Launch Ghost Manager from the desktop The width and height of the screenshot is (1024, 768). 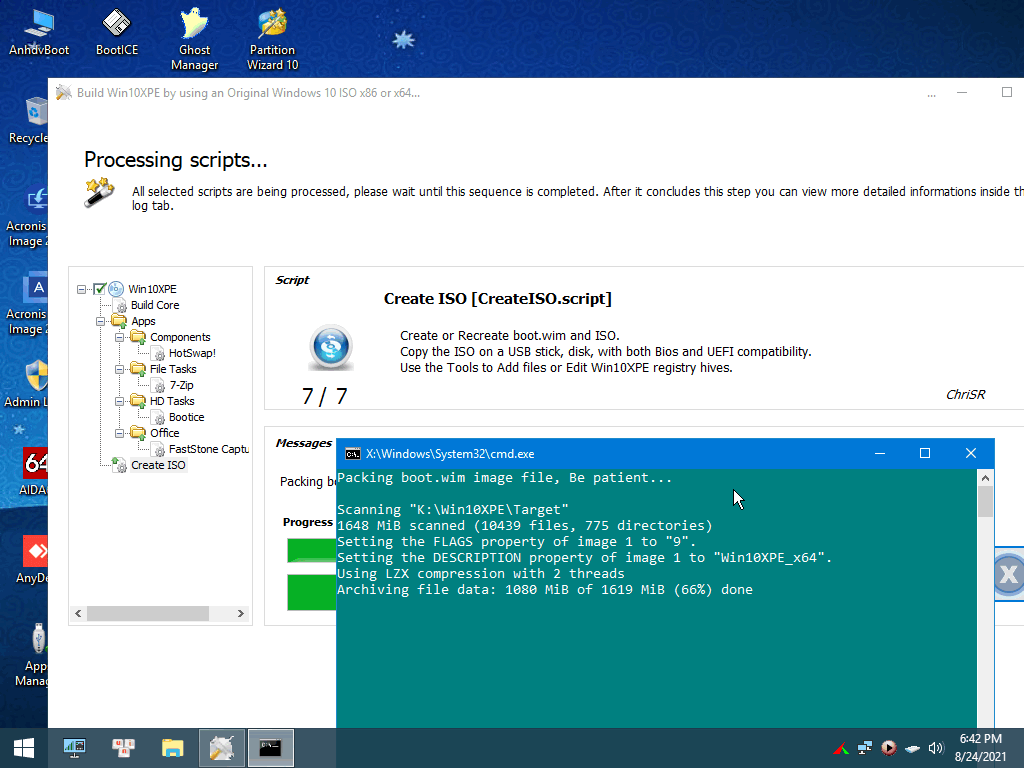[195, 39]
